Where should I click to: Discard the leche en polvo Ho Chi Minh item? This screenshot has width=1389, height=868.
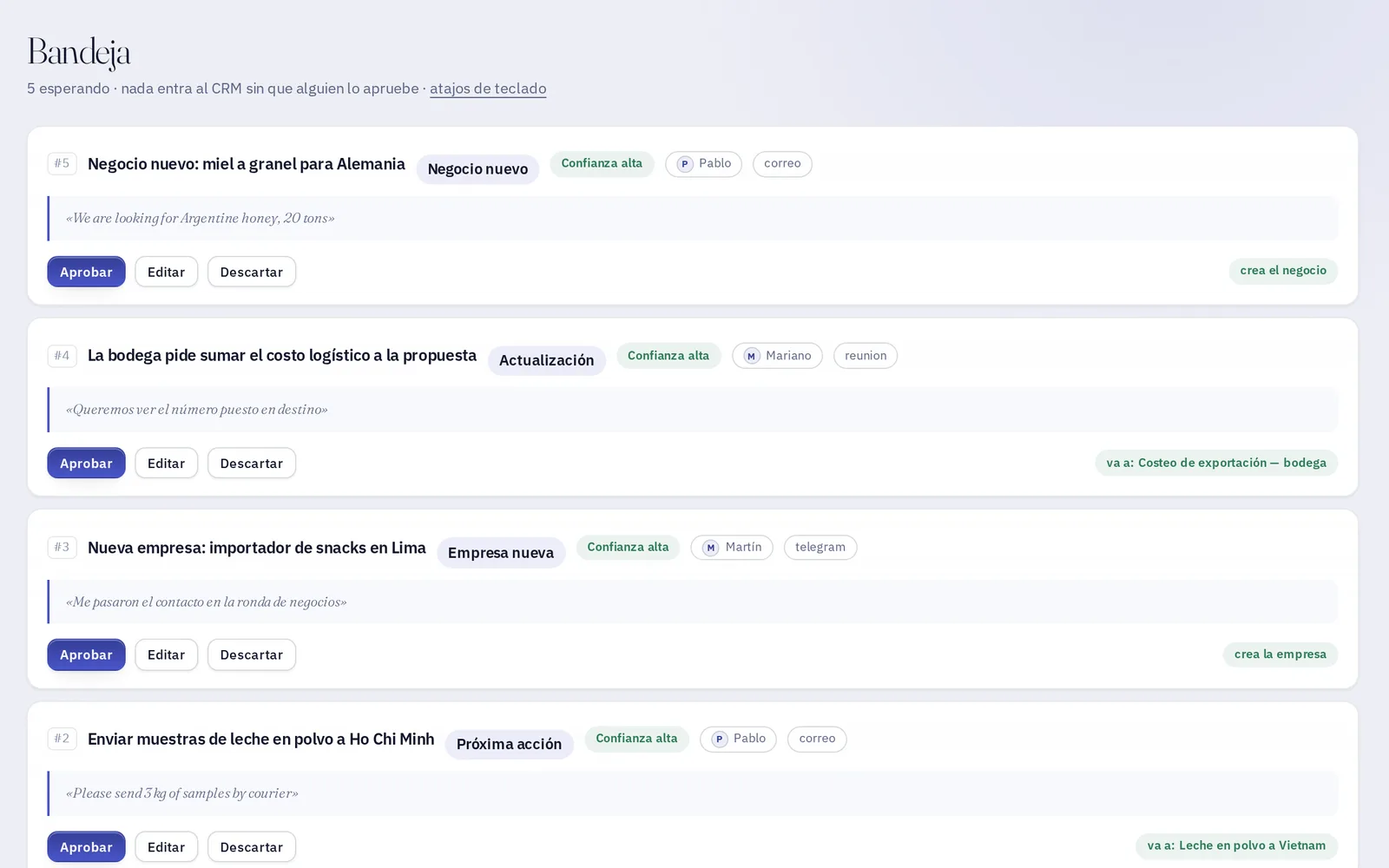(252, 847)
